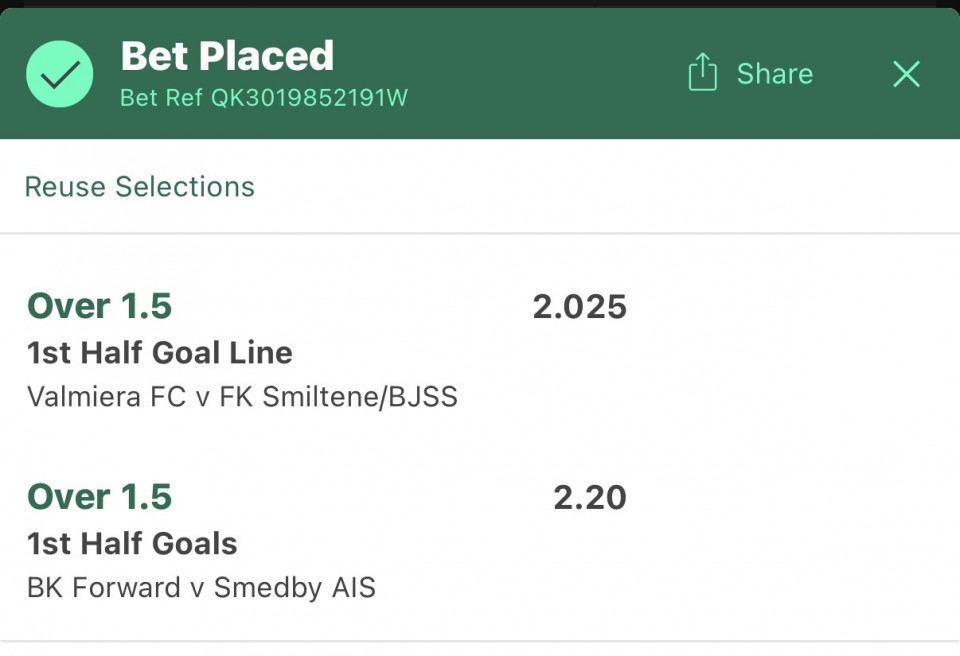This screenshot has width=960, height=656.
Task: Select the 1st Half Goals market
Action: [x=132, y=544]
